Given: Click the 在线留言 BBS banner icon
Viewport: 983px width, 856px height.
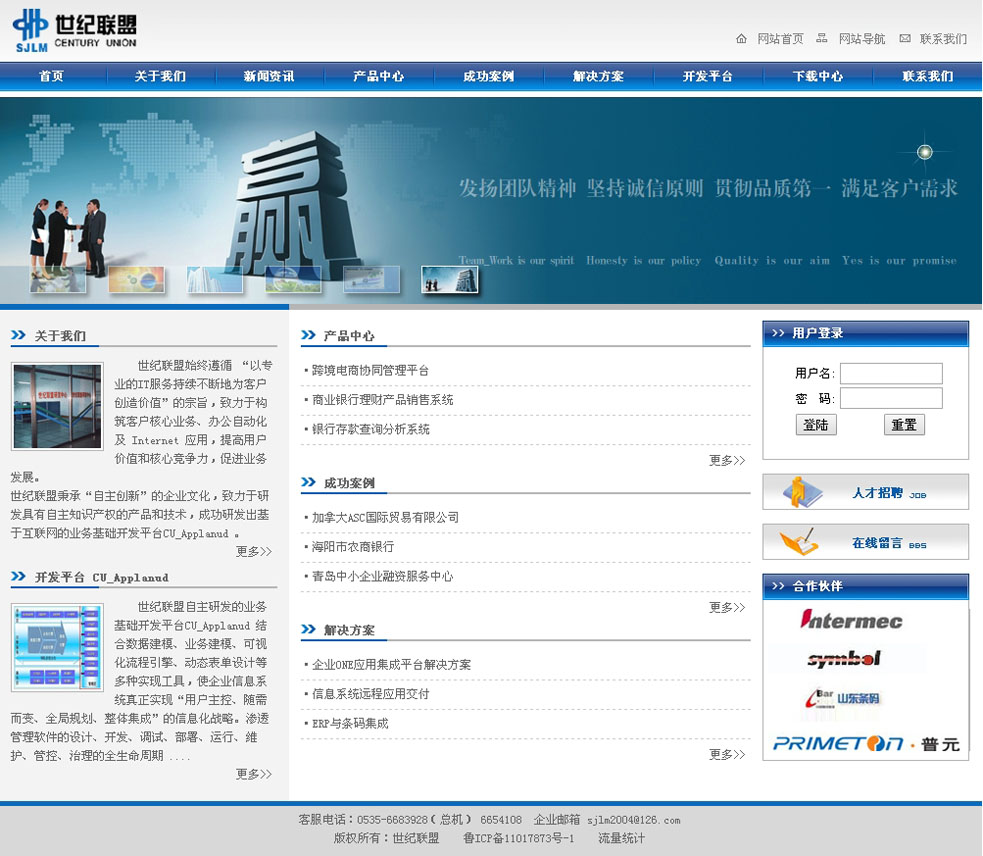Looking at the screenshot, I should 799,542.
